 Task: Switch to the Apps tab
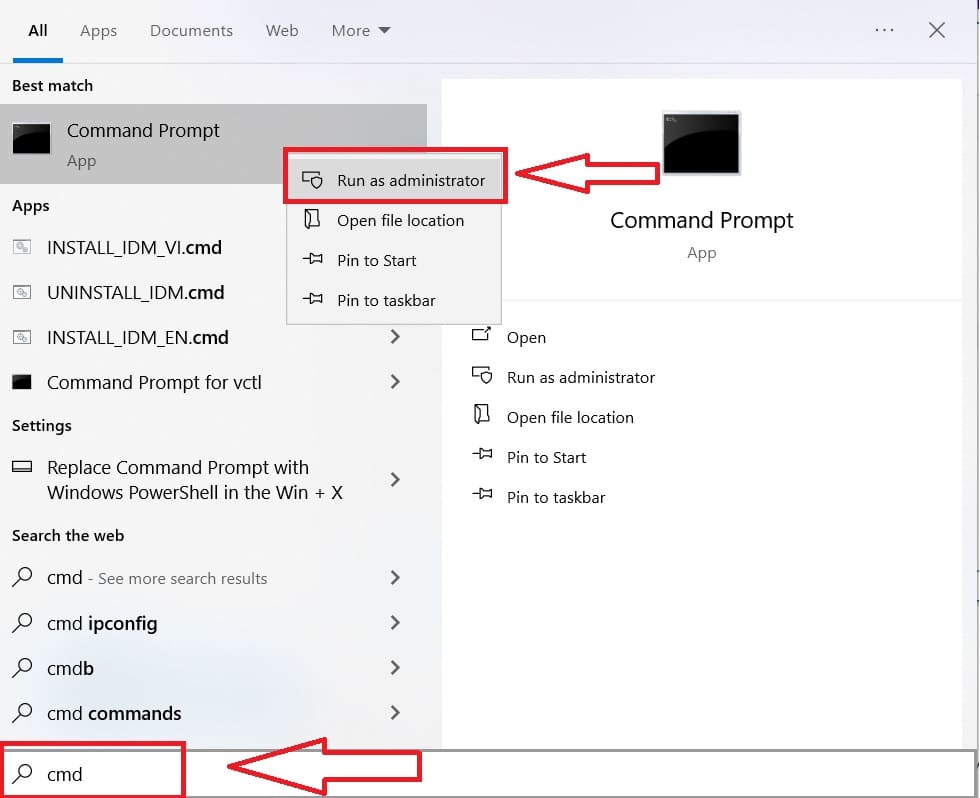[x=98, y=31]
